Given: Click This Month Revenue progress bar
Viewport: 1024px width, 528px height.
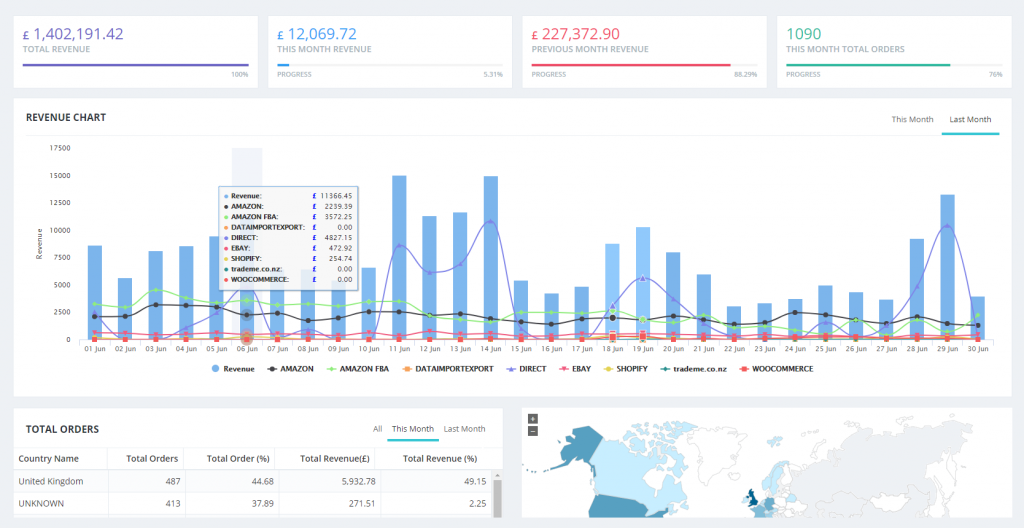Looking at the screenshot, I should [x=390, y=65].
